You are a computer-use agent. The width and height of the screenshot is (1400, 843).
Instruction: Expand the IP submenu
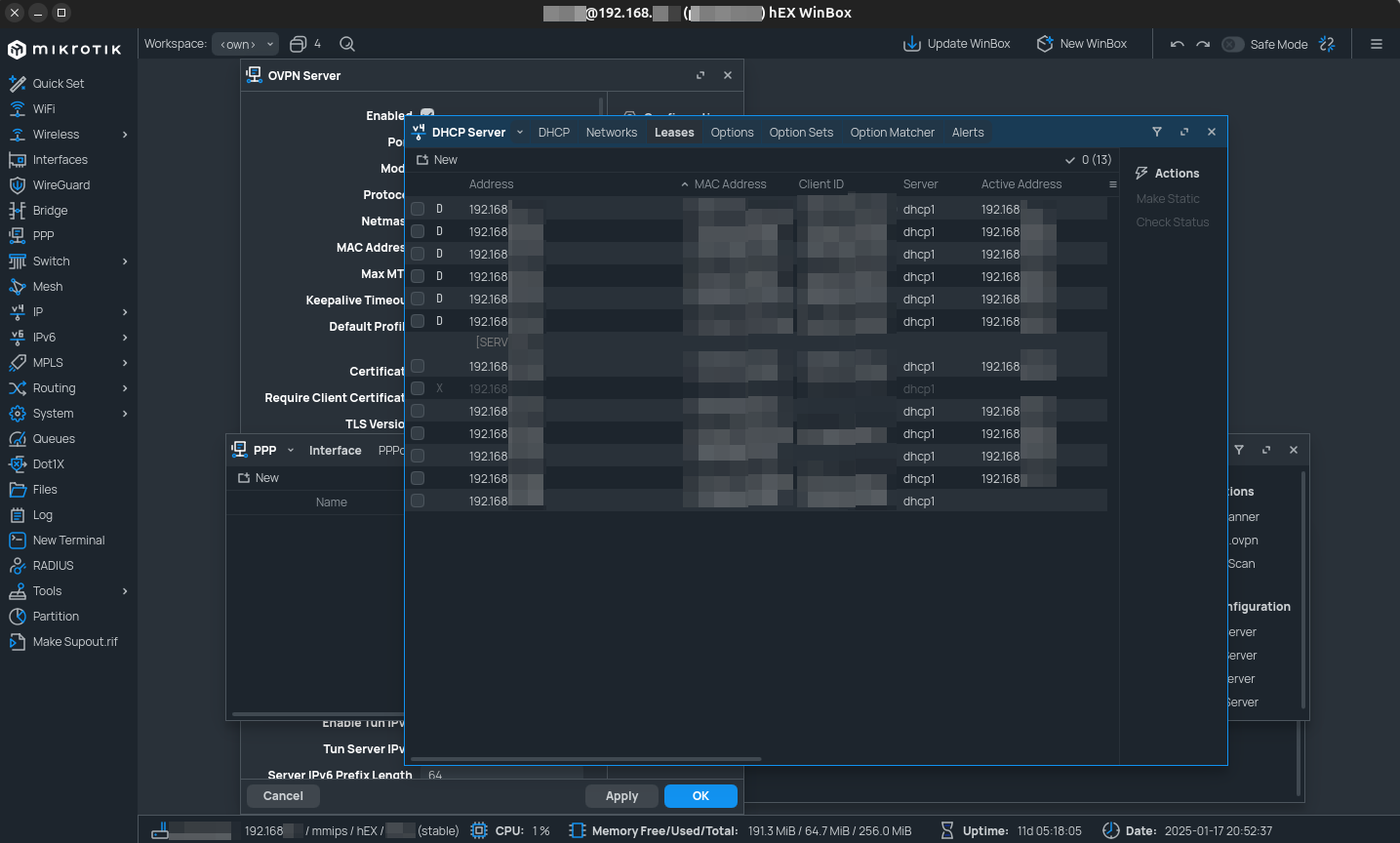click(125, 312)
